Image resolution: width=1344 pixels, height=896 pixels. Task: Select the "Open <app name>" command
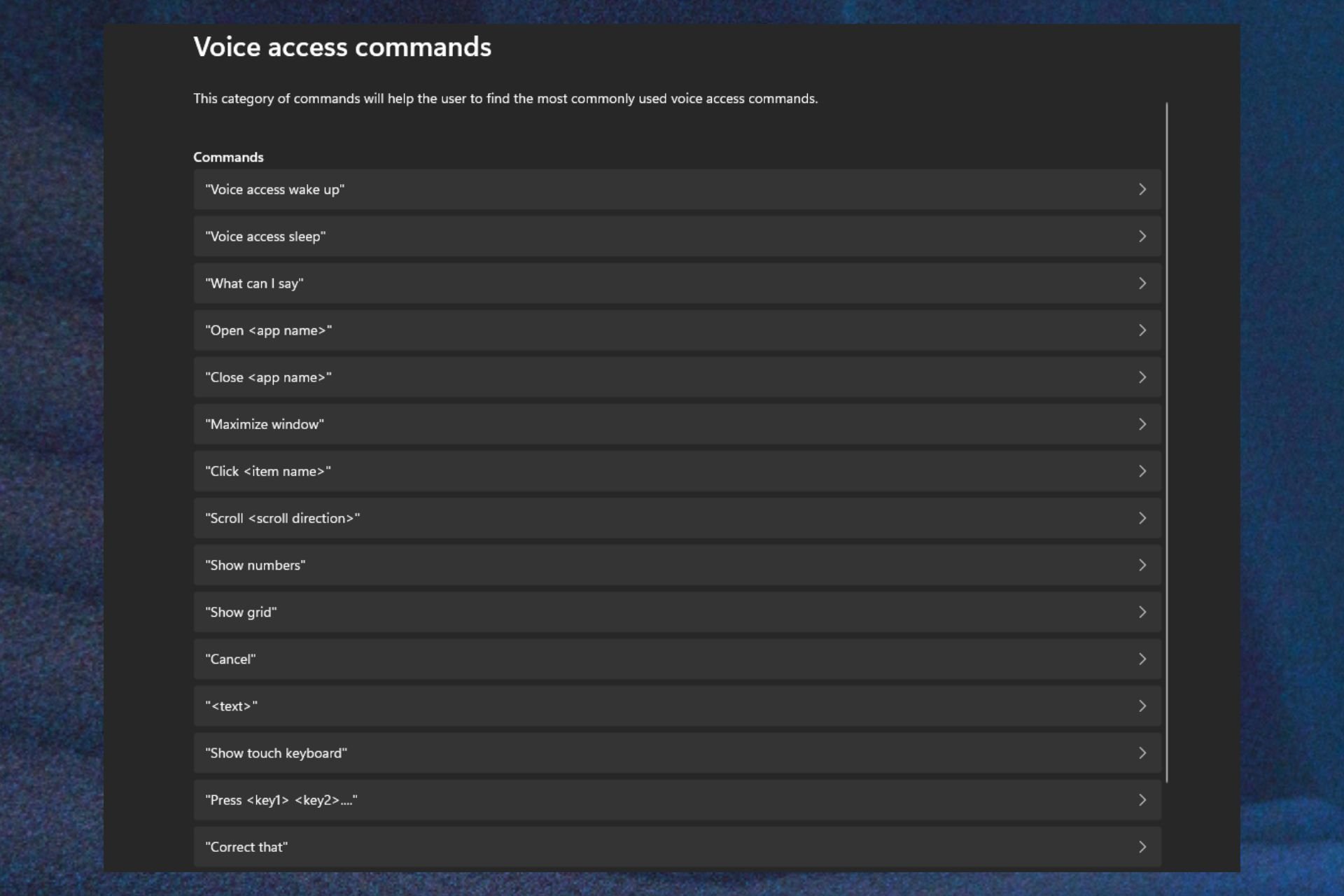677,330
